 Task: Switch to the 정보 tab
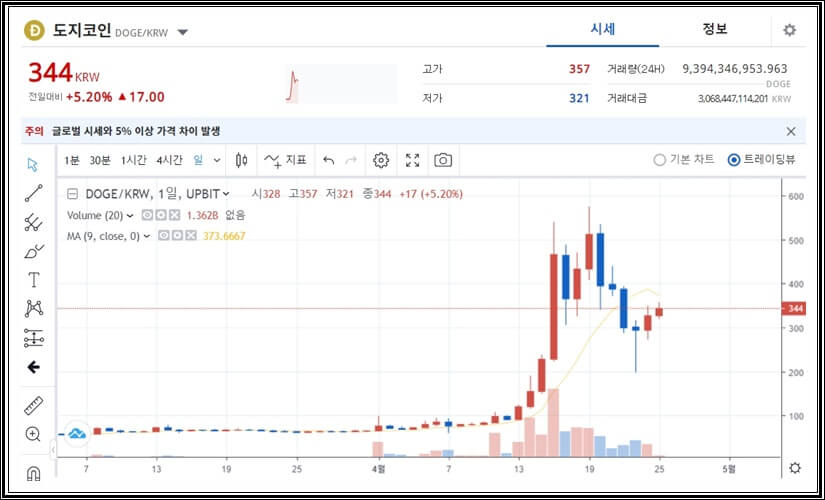[715, 29]
